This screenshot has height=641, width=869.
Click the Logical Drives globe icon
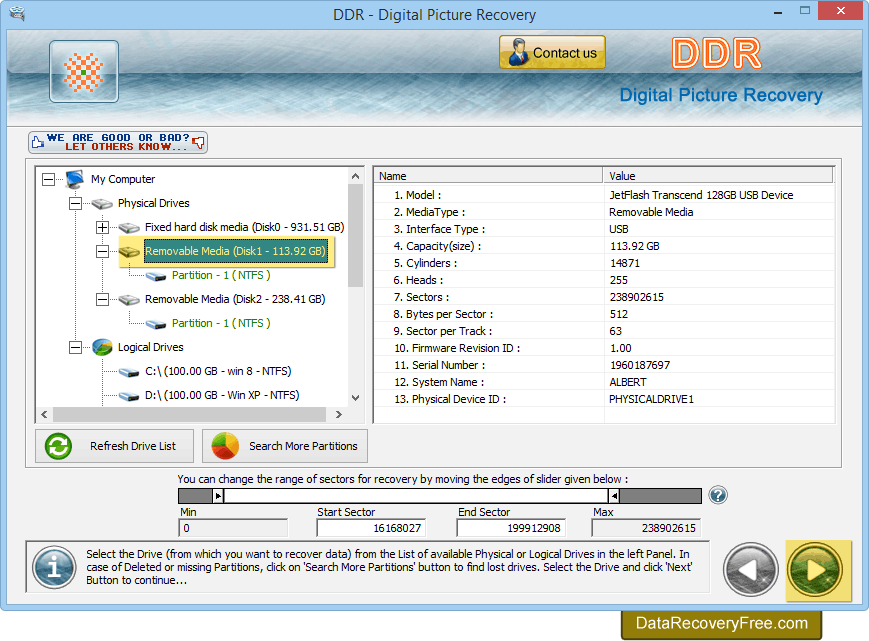point(102,347)
